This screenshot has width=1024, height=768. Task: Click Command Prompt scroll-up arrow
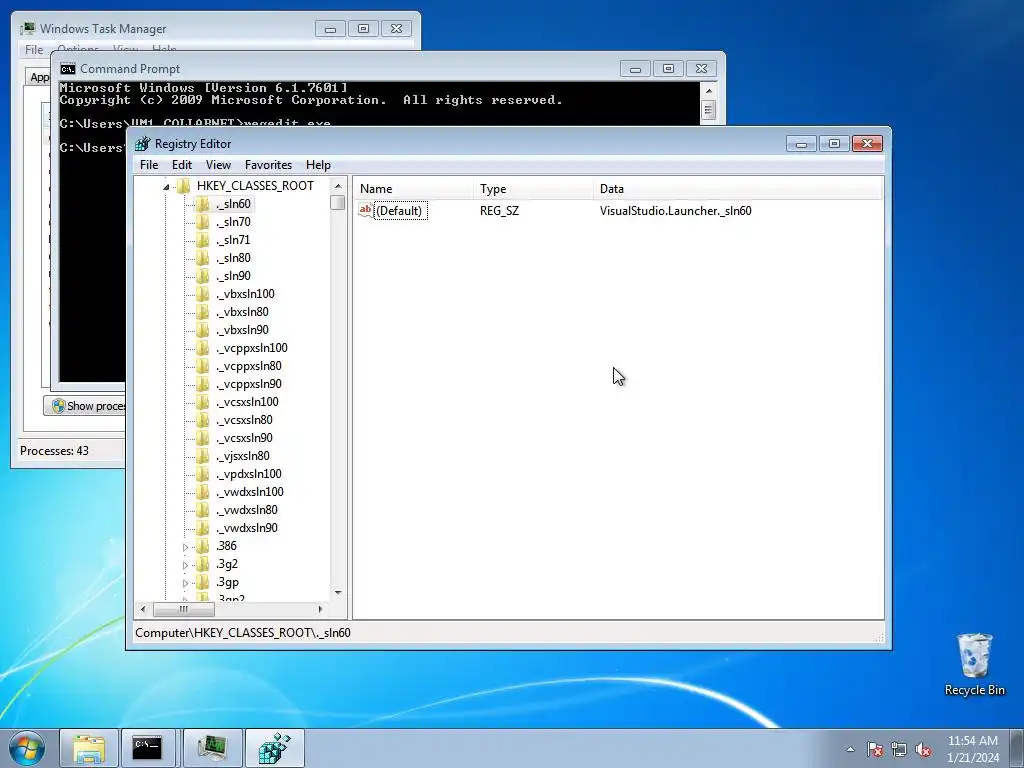pos(709,91)
